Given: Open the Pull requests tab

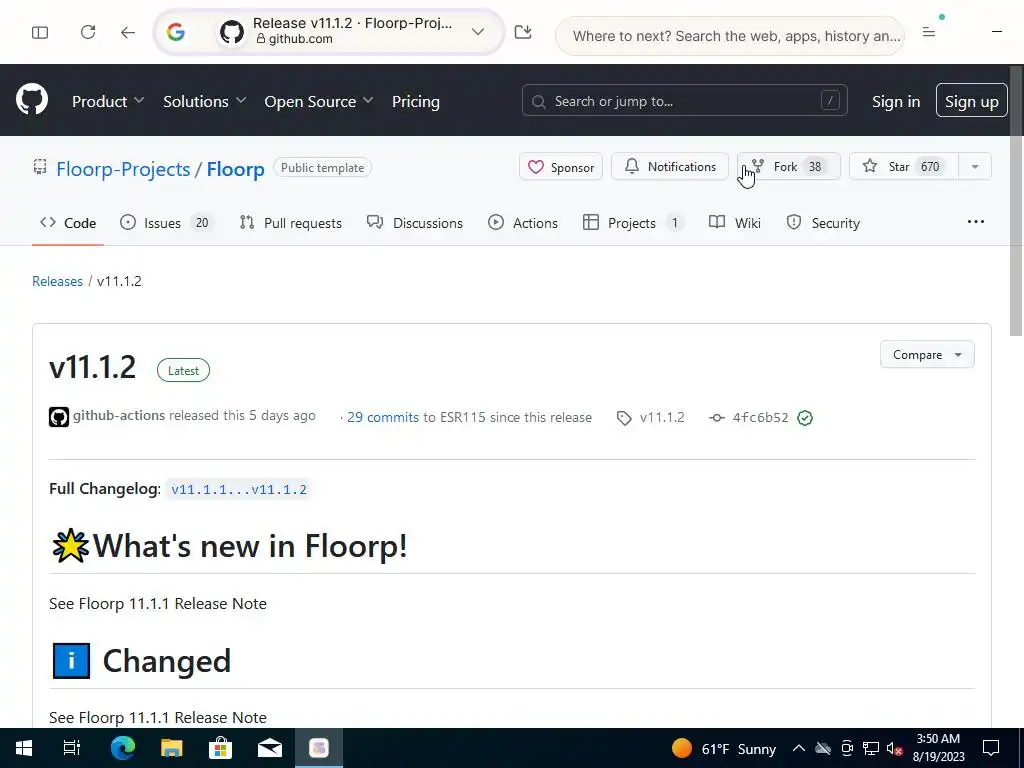Looking at the screenshot, I should 291,223.
